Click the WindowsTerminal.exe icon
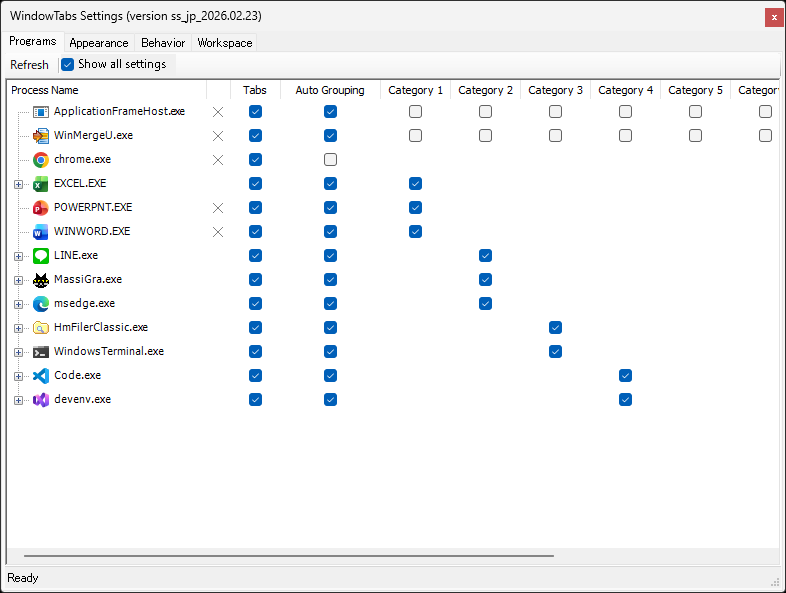Viewport: 786px width, 593px height. (41, 352)
